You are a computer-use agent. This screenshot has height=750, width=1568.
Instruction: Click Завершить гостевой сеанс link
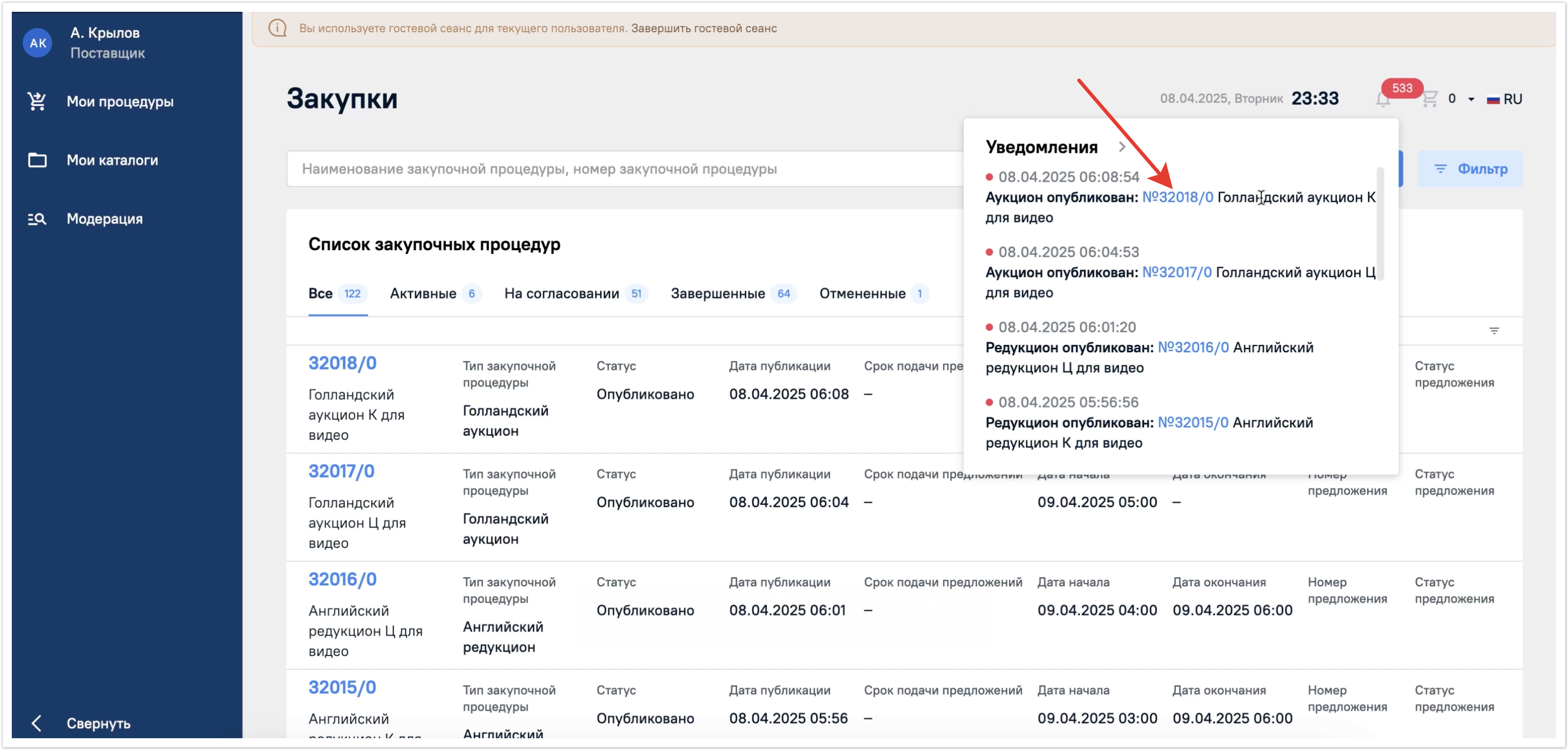click(x=704, y=28)
